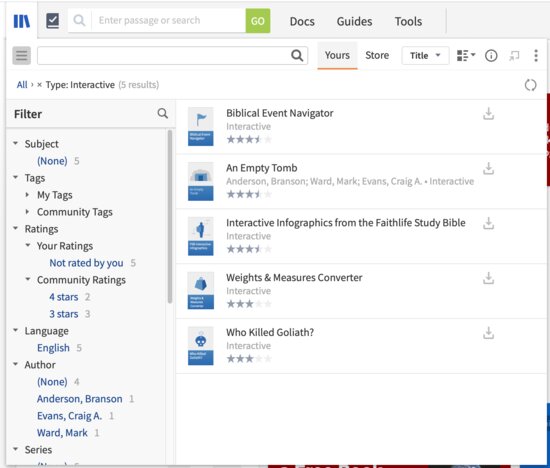Click Weights & Measures Converter thumbnail
The height and width of the screenshot is (468, 550).
coord(200,291)
